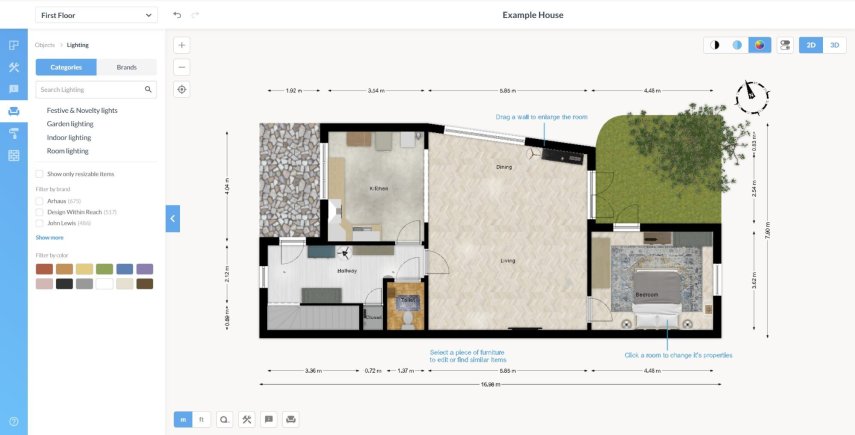The height and width of the screenshot is (435, 855).
Task: Select the Dining area label
Action: pos(504,167)
